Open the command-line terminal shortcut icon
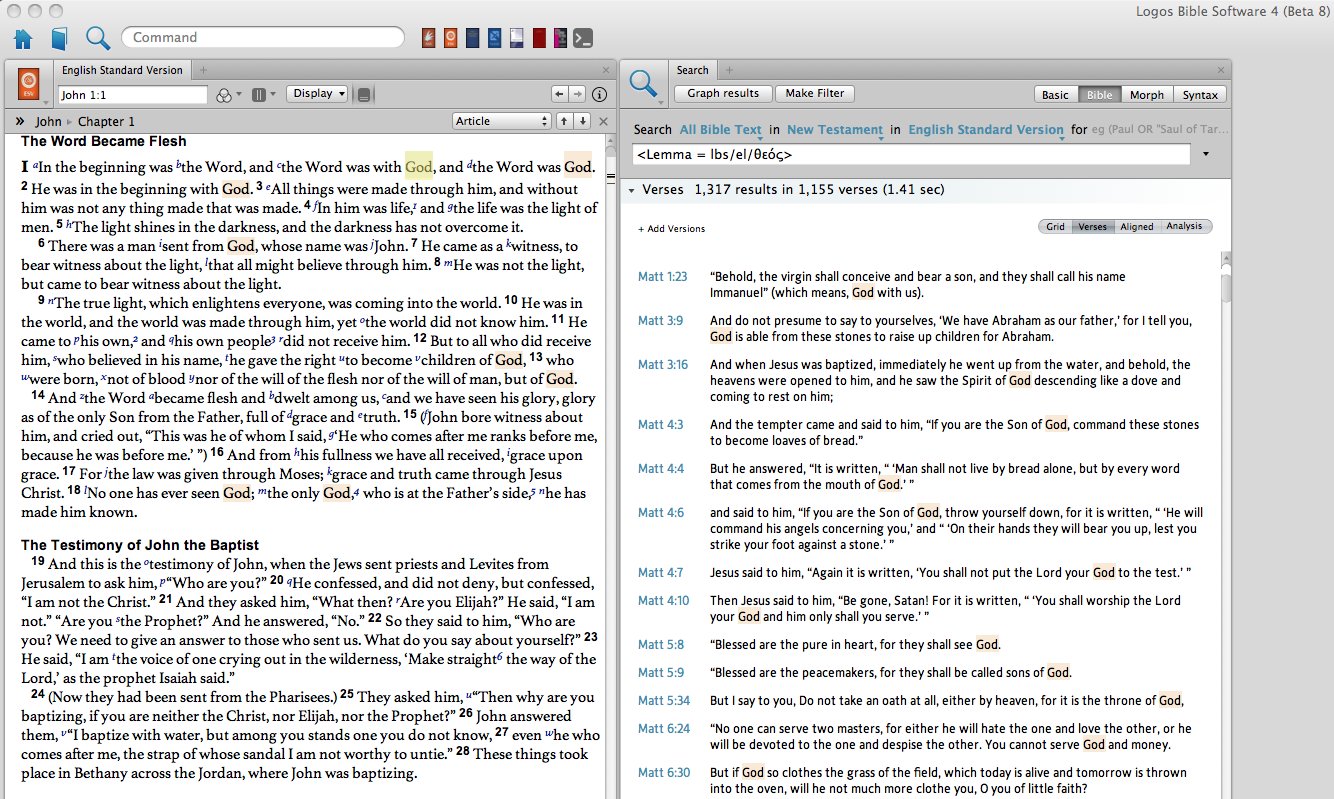 (582, 38)
